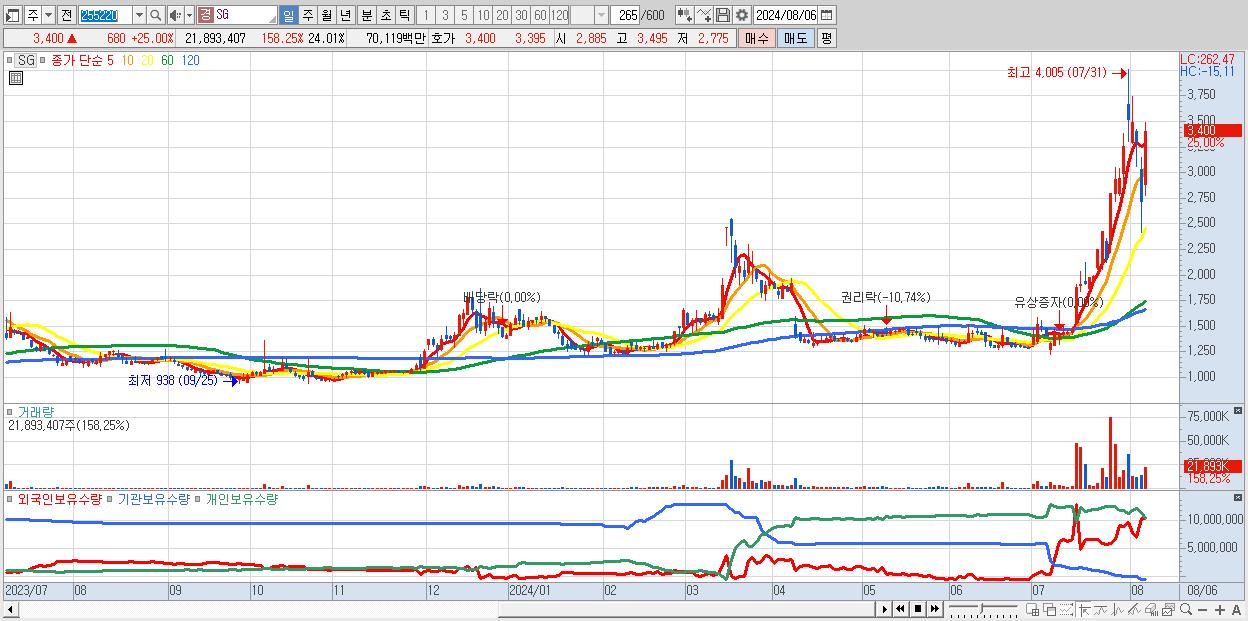Fast-forward chart replay button
The image size is (1248, 621).
tap(934, 610)
